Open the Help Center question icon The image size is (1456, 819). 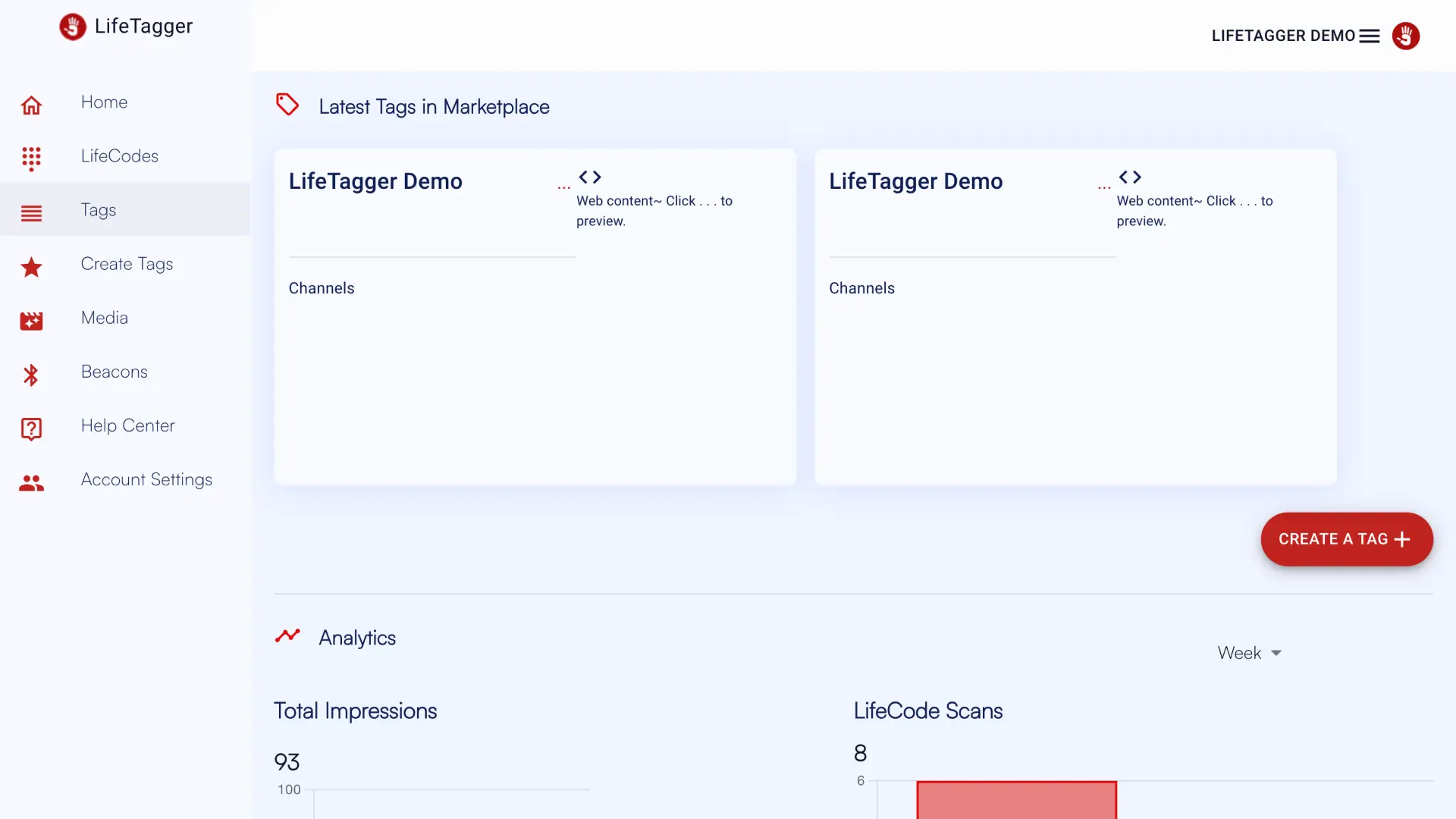tap(31, 428)
